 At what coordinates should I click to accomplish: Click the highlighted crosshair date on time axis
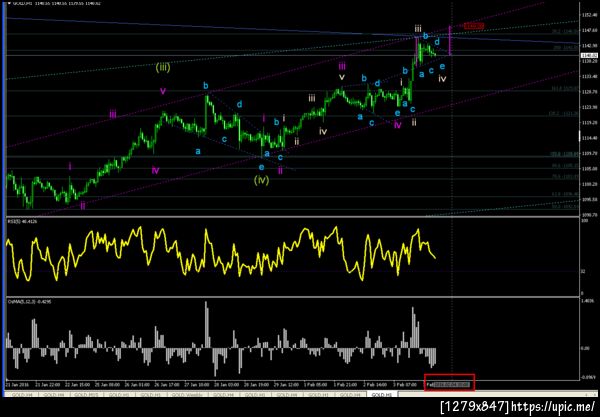pyautogui.click(x=451, y=384)
